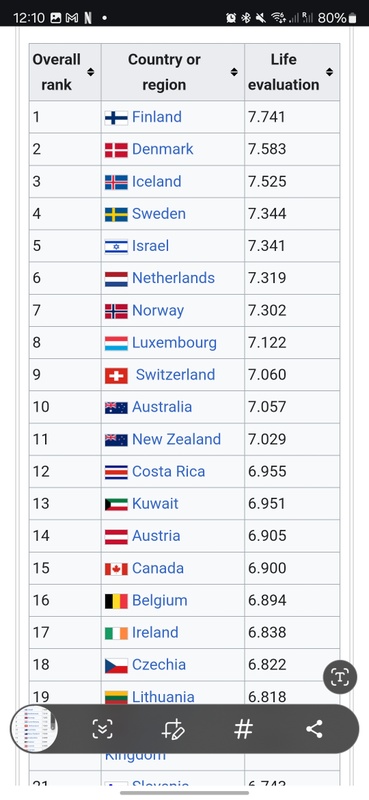Open the Czechia link
This screenshot has height=800, width=369.
159,664
